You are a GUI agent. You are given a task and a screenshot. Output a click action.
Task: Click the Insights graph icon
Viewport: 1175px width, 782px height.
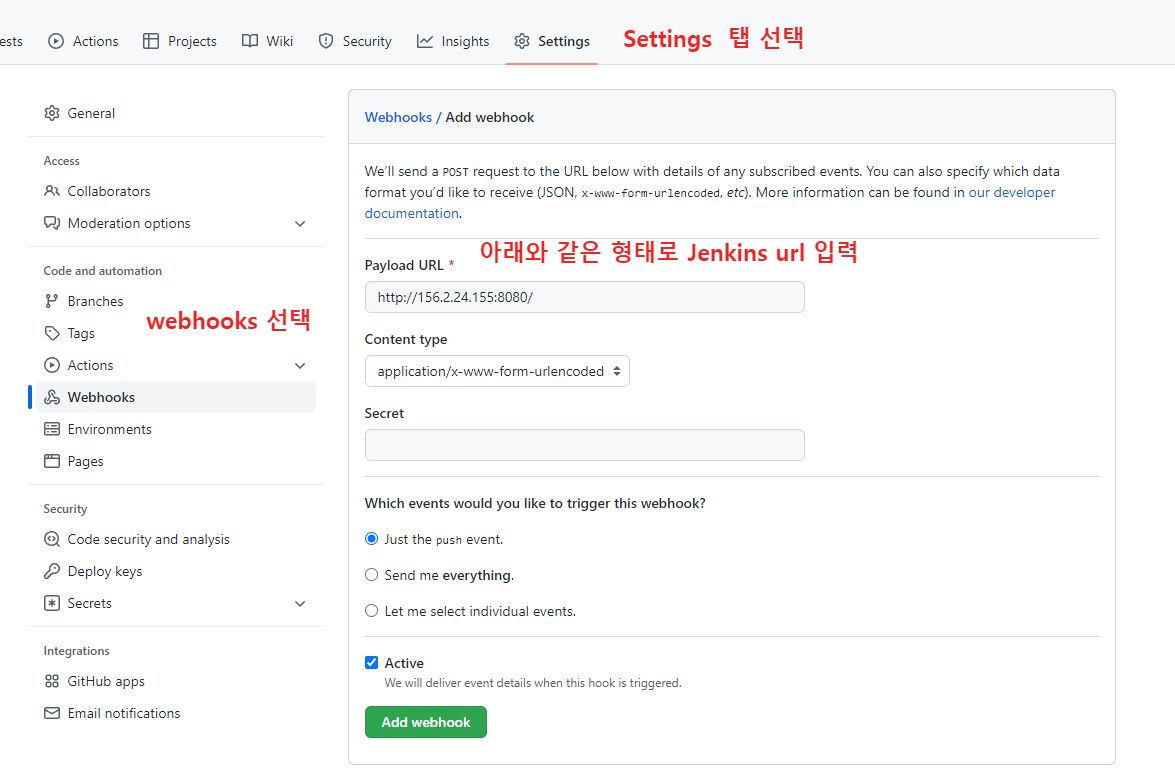(x=425, y=41)
